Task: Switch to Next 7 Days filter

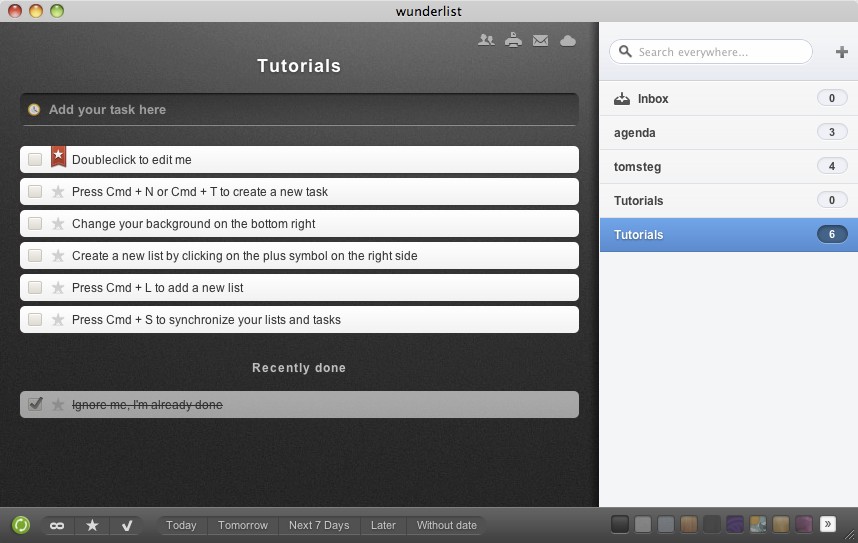Action: [319, 525]
